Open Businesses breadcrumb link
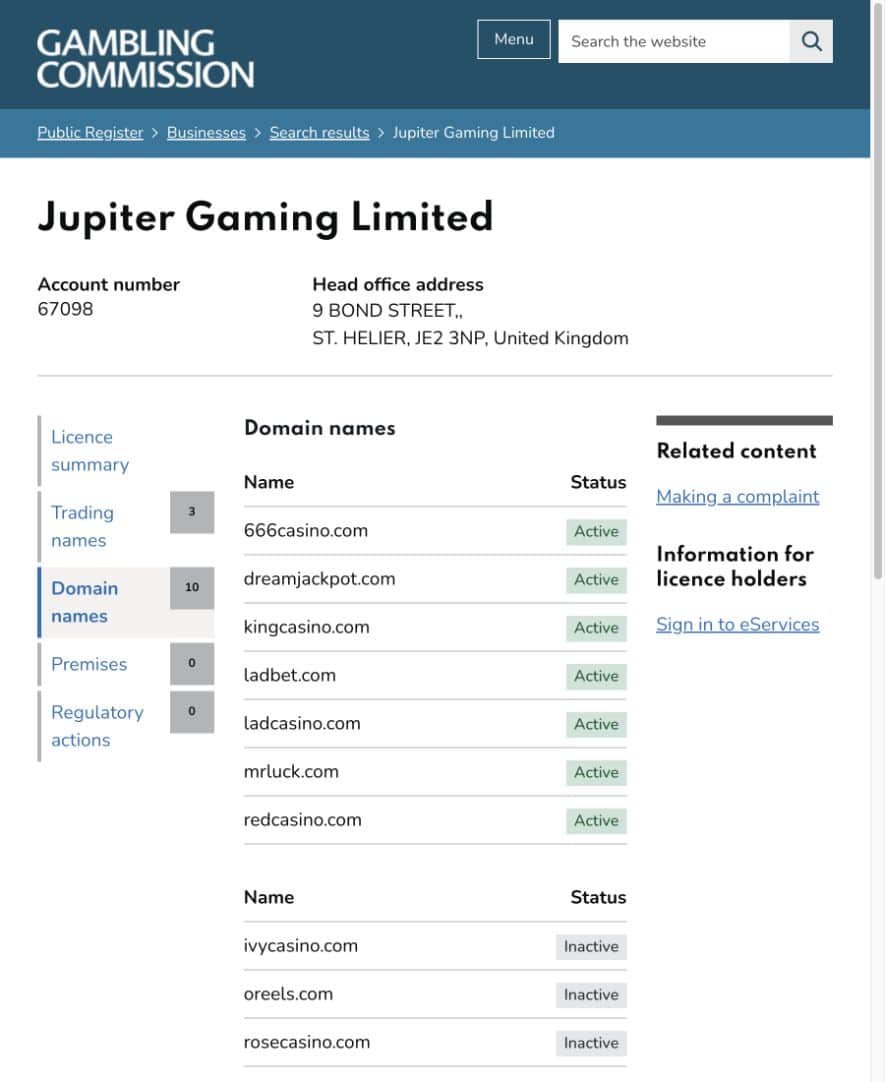Image resolution: width=885 pixels, height=1082 pixels. pos(206,132)
